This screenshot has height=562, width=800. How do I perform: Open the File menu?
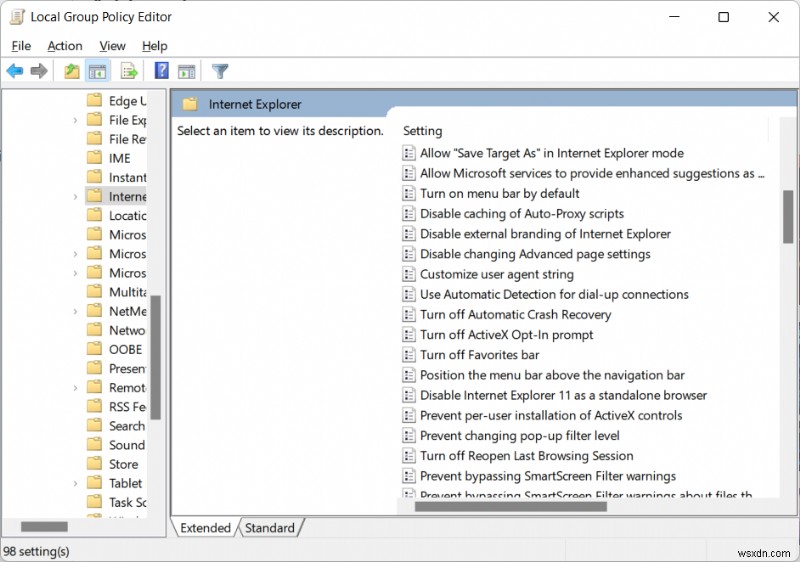coord(21,46)
